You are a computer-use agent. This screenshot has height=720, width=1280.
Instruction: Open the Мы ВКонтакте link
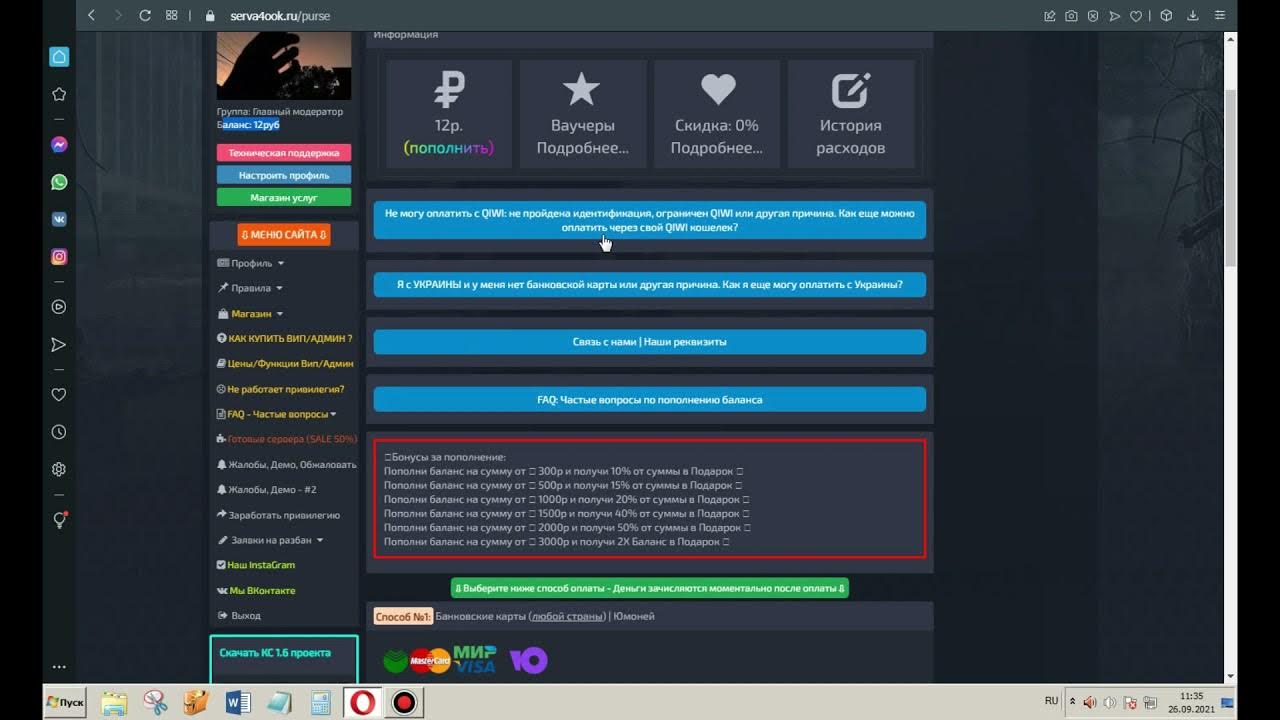pyautogui.click(x=256, y=590)
